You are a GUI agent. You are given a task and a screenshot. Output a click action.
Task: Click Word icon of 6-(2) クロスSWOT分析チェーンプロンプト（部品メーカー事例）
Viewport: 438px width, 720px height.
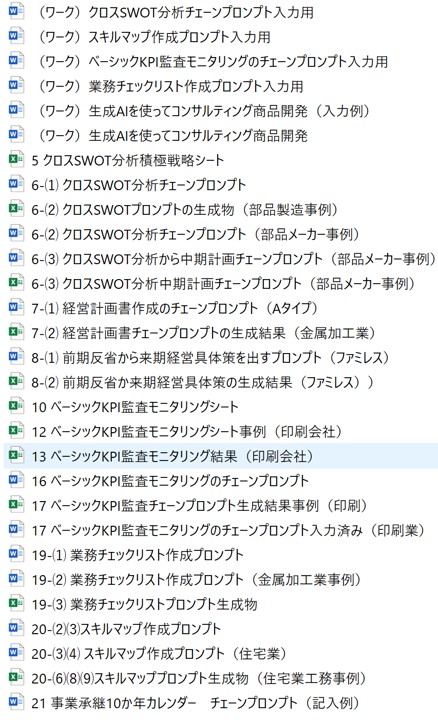click(x=16, y=233)
